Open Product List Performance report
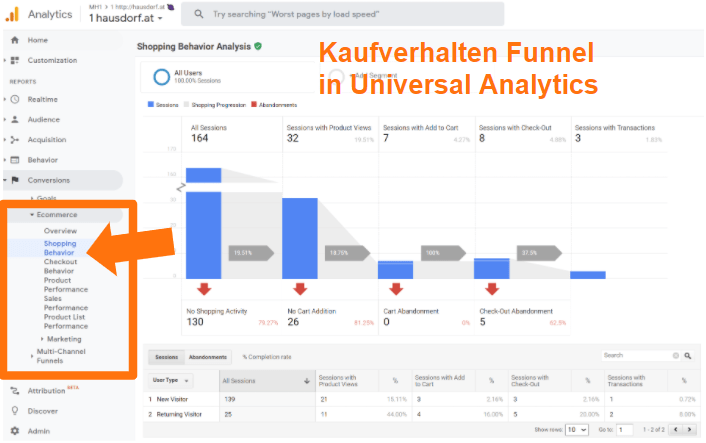This screenshot has height=443, width=706. click(66, 321)
